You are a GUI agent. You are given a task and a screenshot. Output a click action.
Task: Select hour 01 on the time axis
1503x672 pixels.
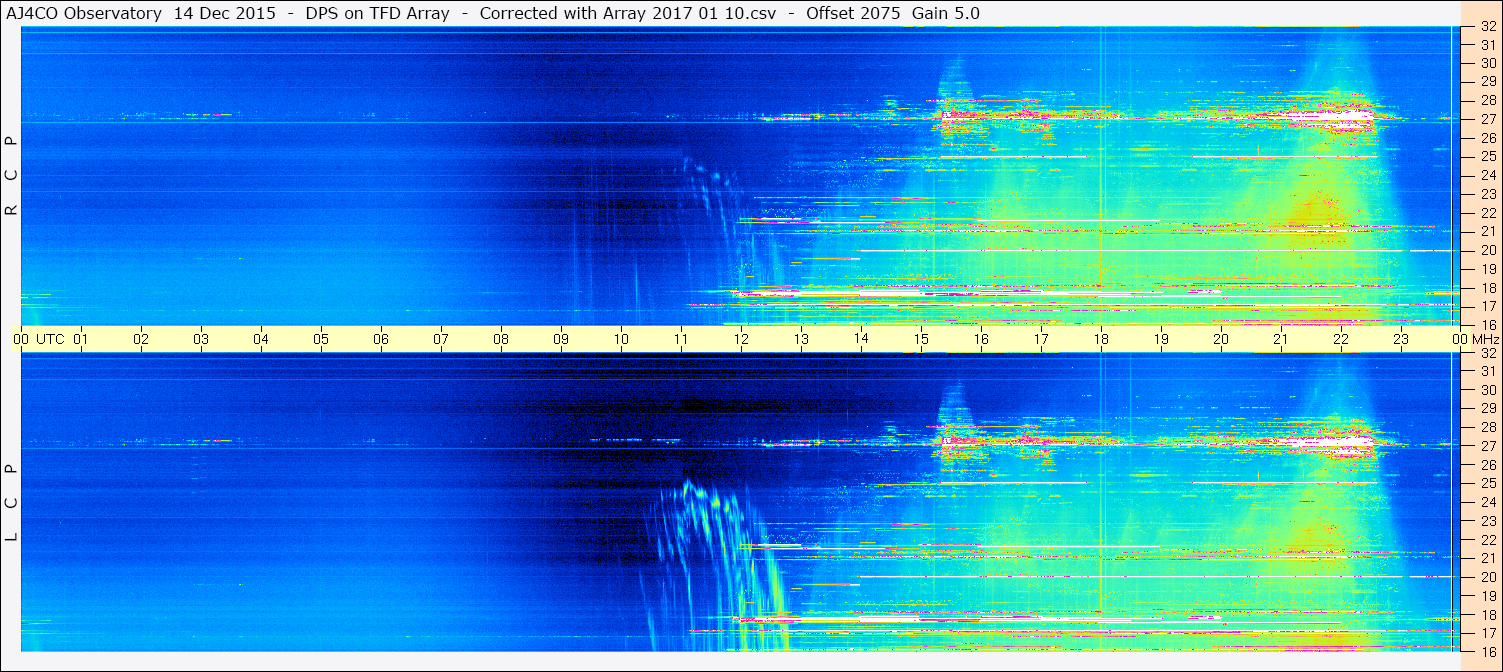point(81,339)
